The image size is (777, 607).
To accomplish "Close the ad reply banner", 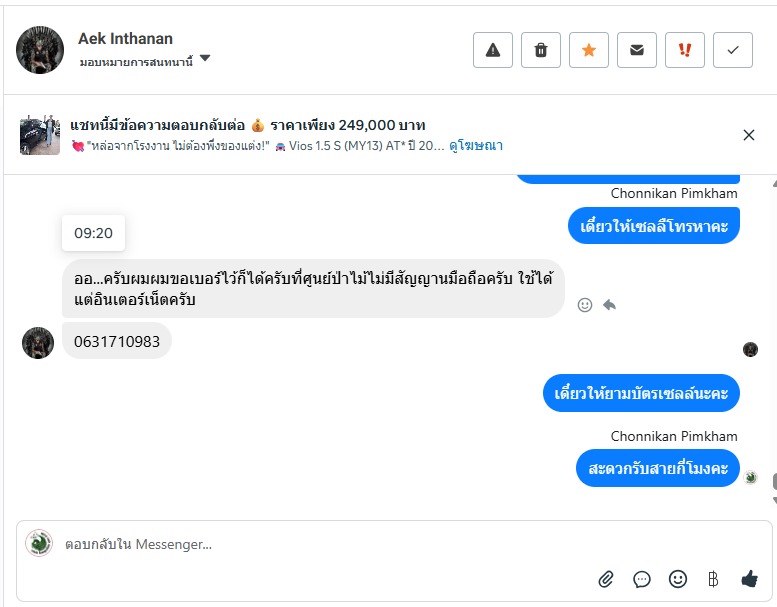I will point(749,135).
